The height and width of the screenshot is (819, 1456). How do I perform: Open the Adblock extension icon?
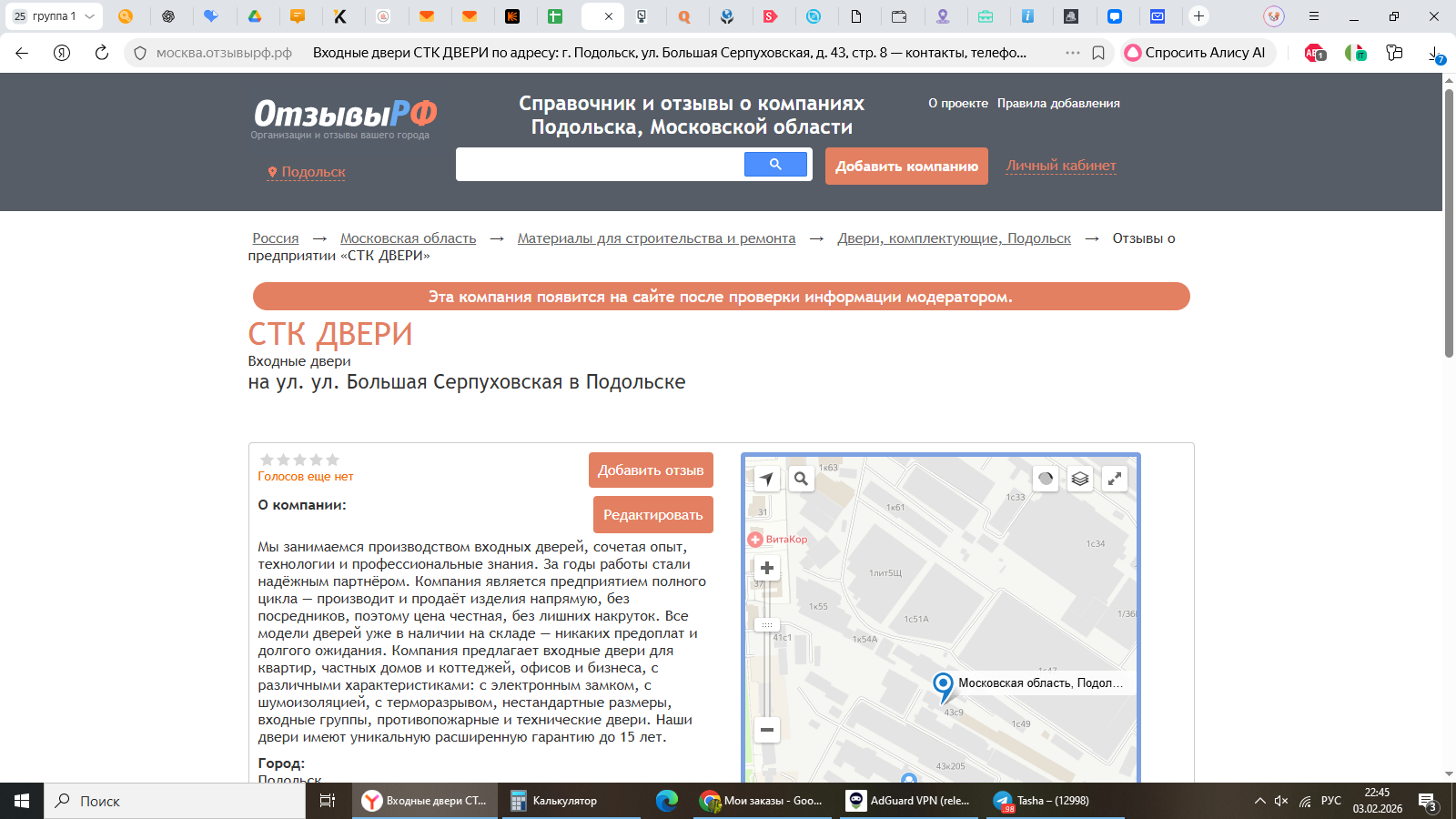(x=1315, y=53)
